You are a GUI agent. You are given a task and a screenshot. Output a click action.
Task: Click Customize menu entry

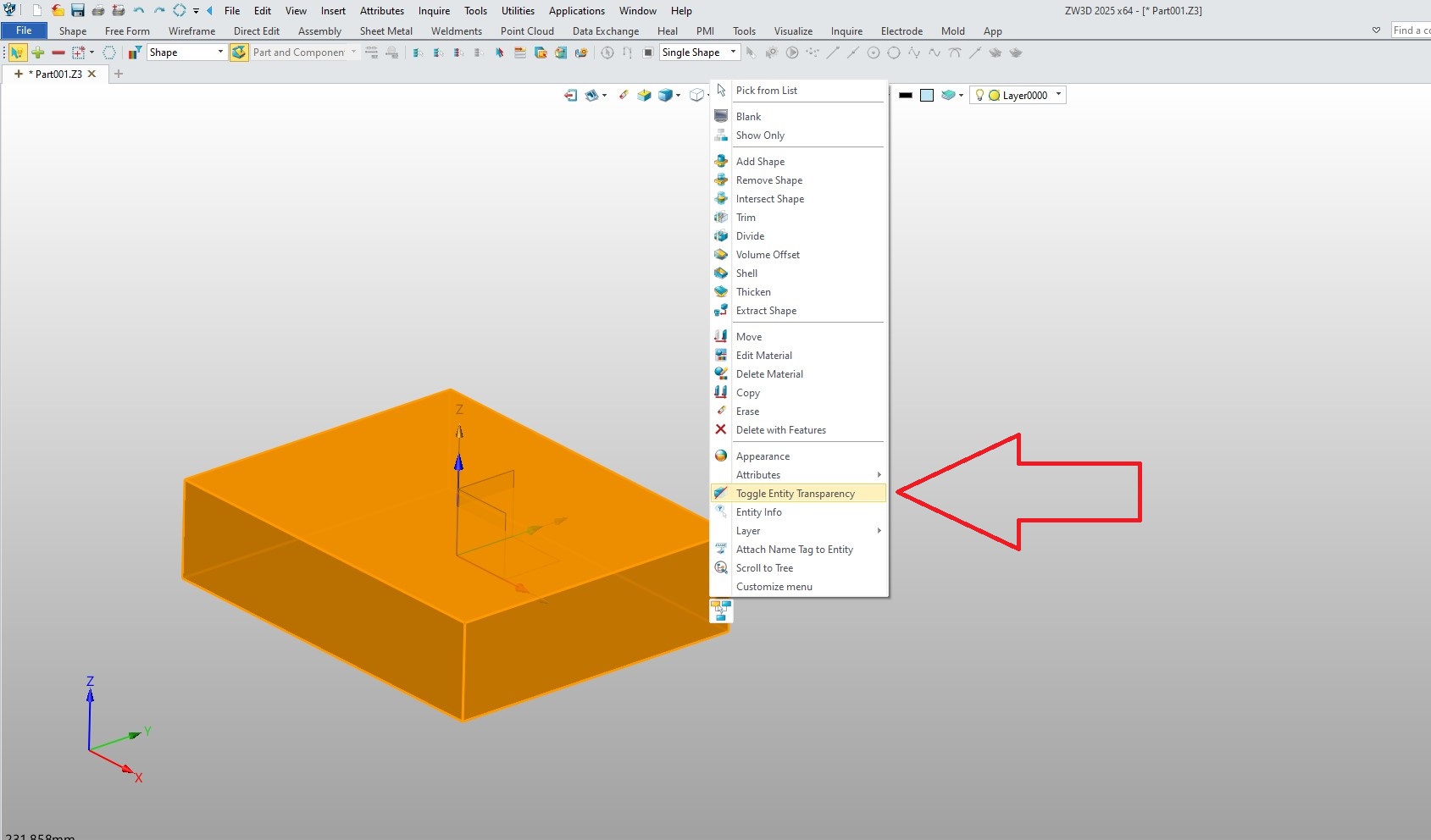coord(799,586)
